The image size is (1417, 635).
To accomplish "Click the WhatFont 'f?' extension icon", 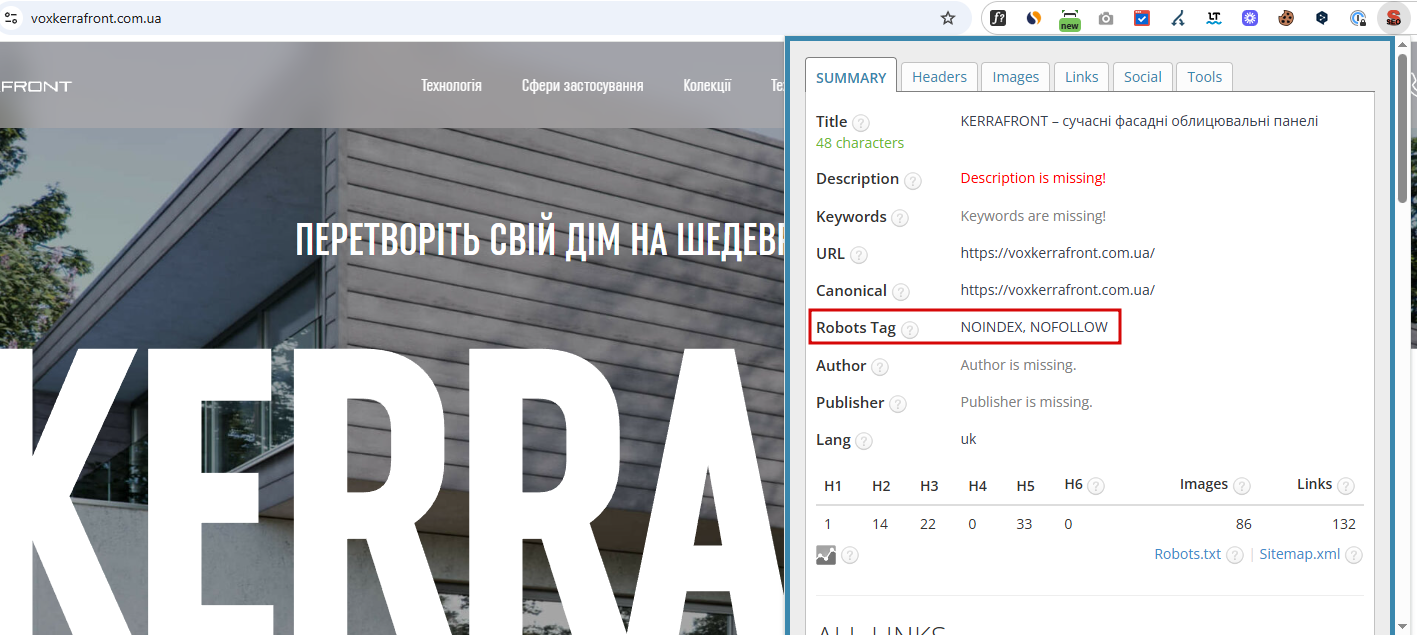I will click(x=998, y=18).
